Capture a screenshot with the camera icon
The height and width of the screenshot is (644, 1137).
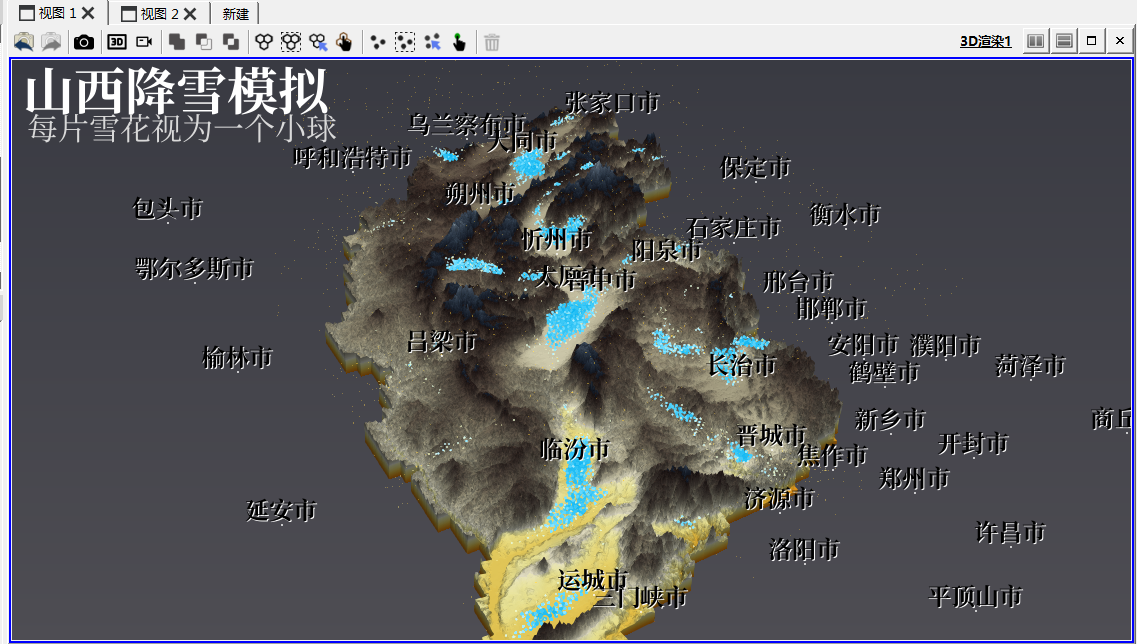pos(84,42)
